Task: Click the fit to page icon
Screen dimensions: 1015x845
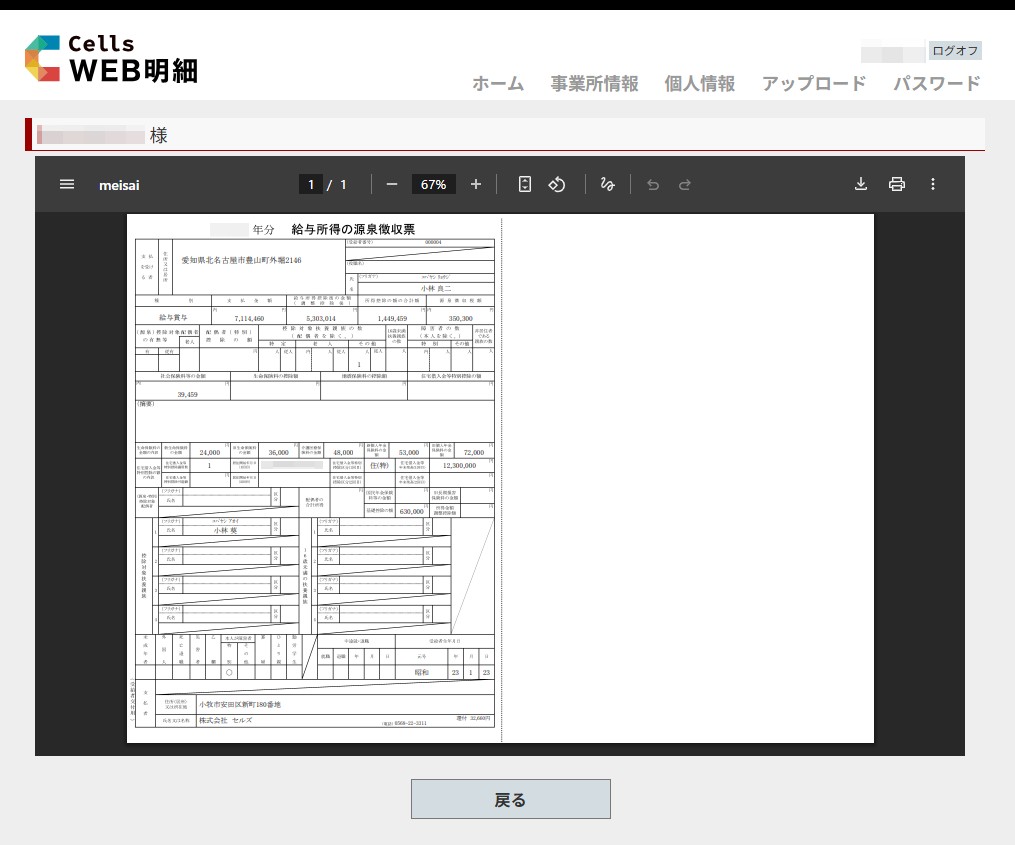Action: (x=525, y=184)
